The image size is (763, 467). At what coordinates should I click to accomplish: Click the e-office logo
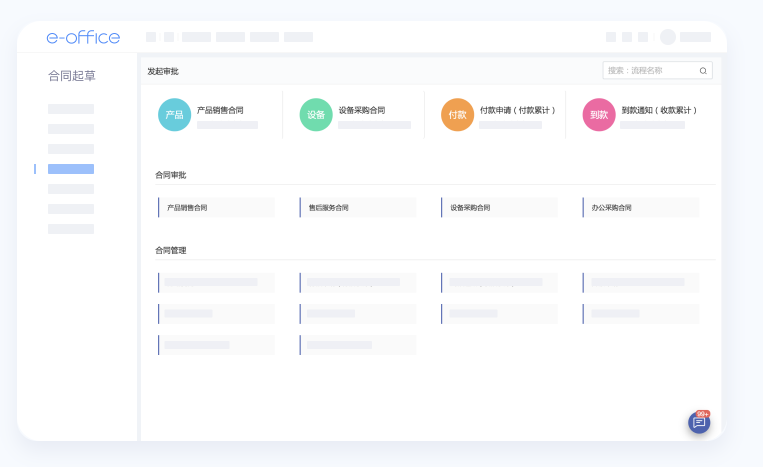(83, 37)
